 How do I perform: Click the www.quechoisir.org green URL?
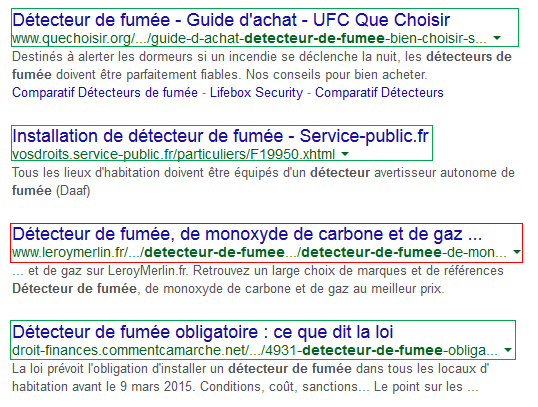tap(249, 38)
